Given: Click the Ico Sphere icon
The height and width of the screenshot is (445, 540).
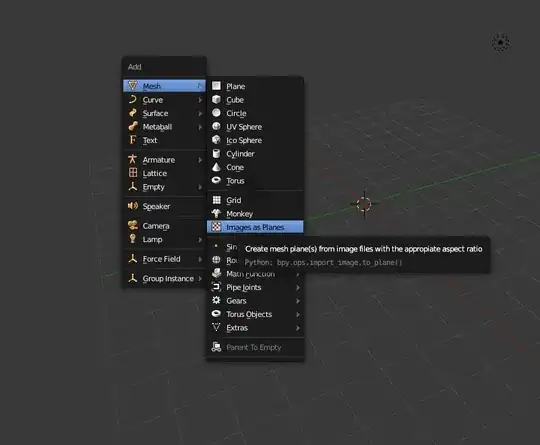Looking at the screenshot, I should point(216,140).
